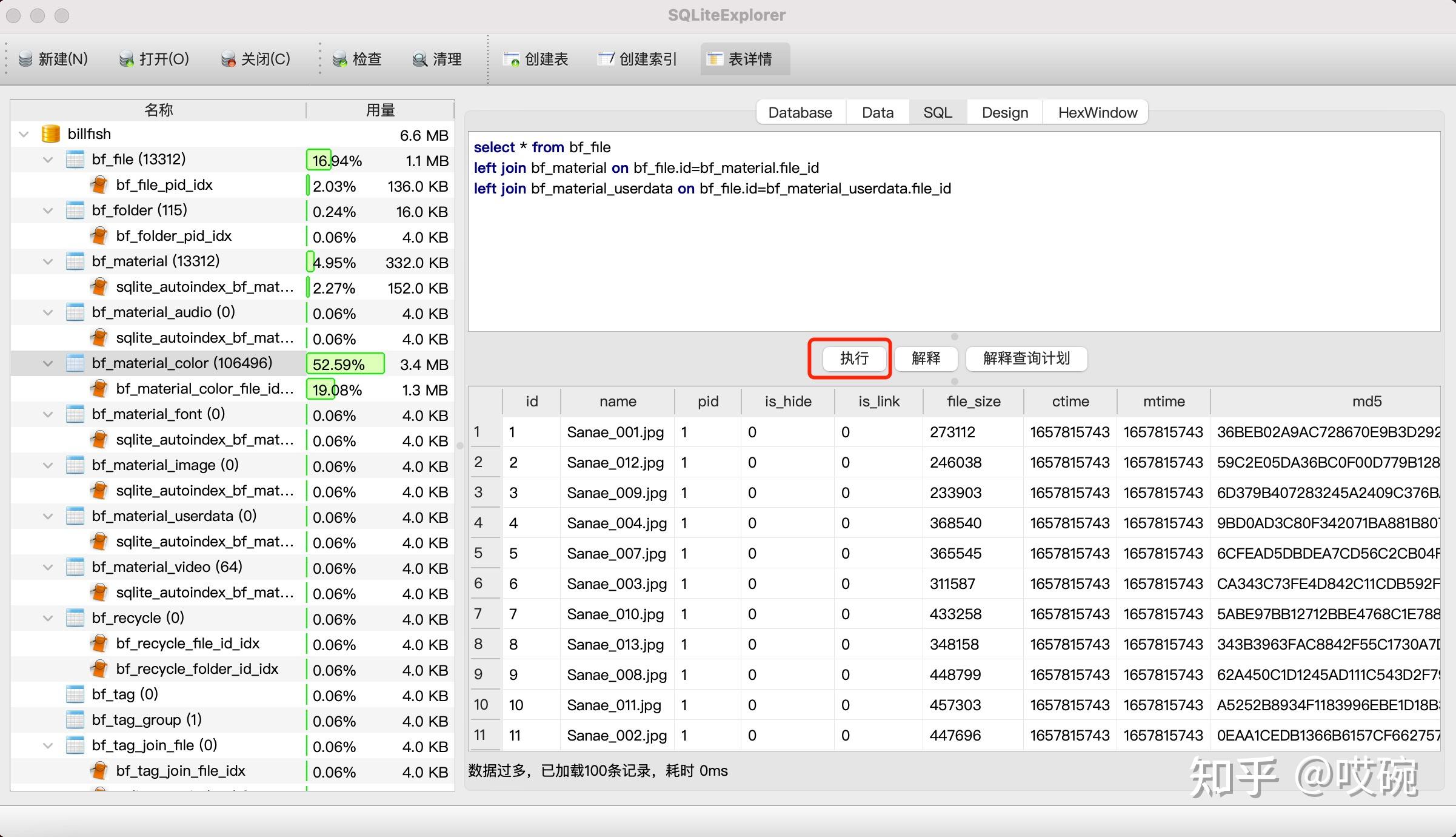Click the 创建索引 create index tool
1456x837 pixels.
pyautogui.click(x=606, y=59)
